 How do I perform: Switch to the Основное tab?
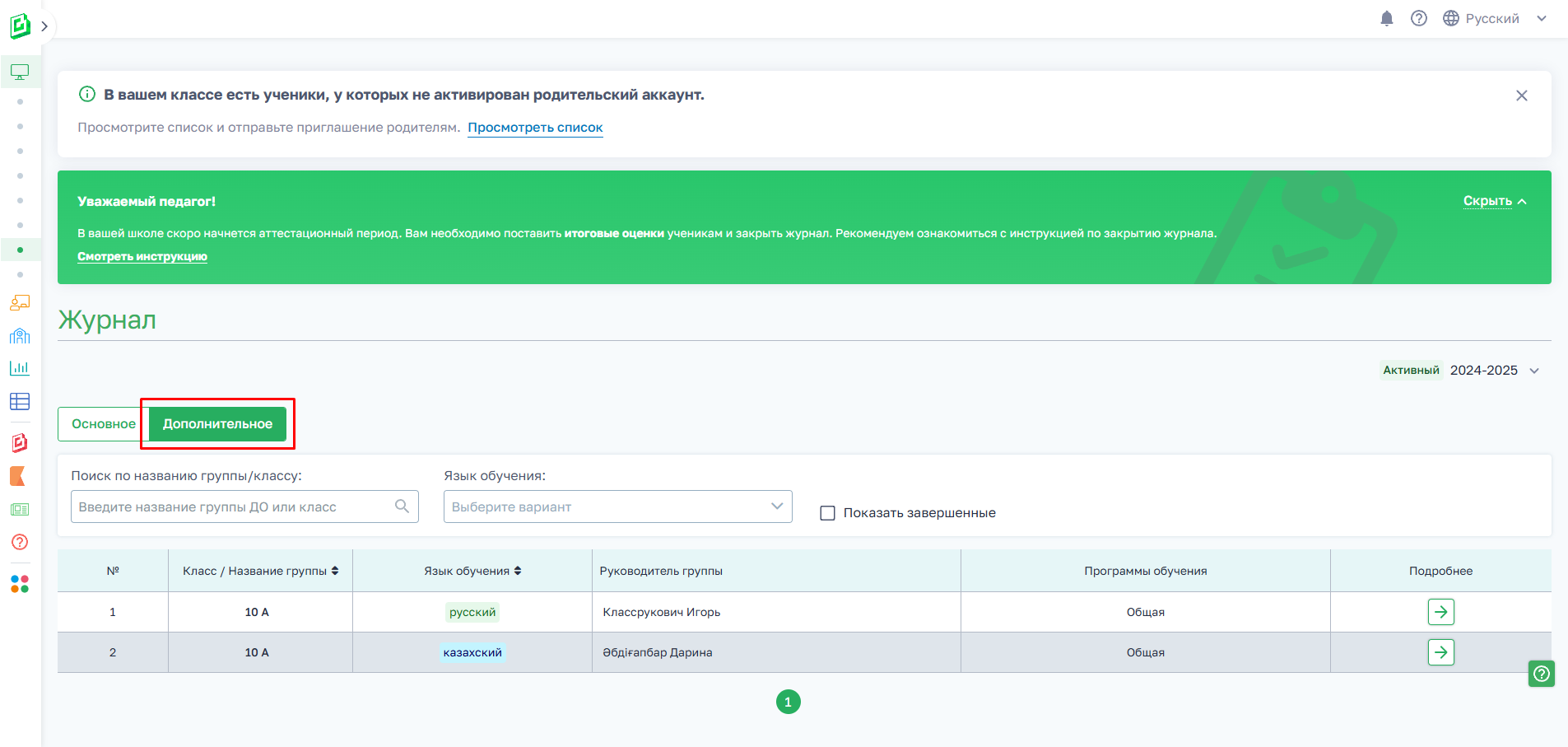pos(103,424)
